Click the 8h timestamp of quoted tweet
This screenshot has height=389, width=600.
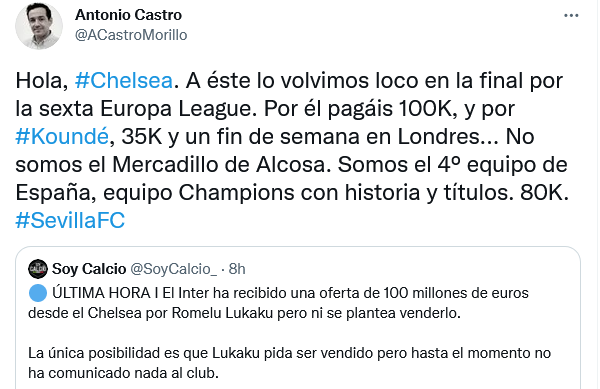pos(237,269)
